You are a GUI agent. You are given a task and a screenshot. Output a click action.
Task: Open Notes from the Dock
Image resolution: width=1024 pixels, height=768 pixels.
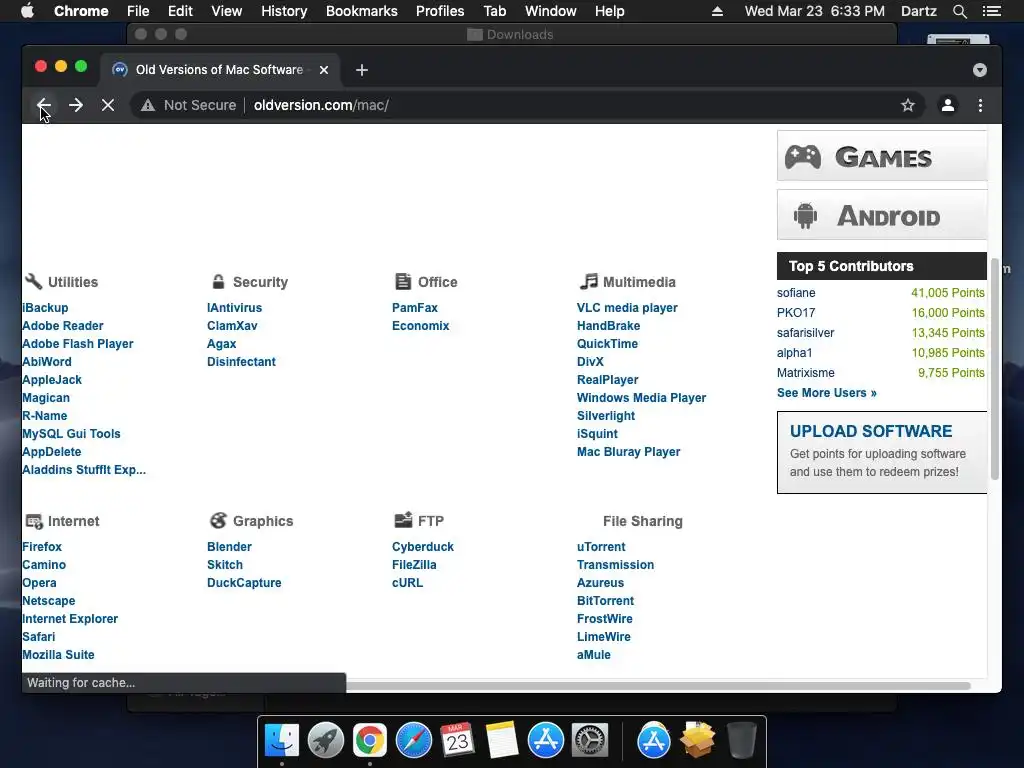click(502, 741)
